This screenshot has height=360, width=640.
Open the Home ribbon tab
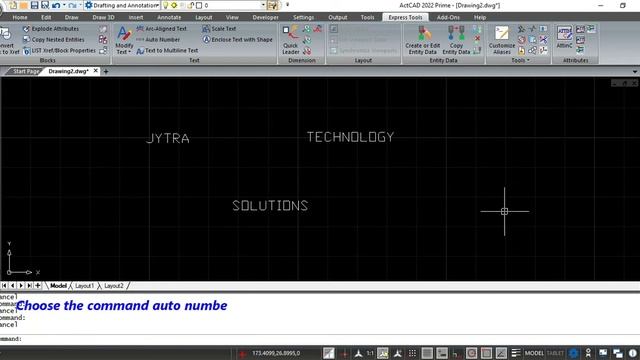[20, 18]
